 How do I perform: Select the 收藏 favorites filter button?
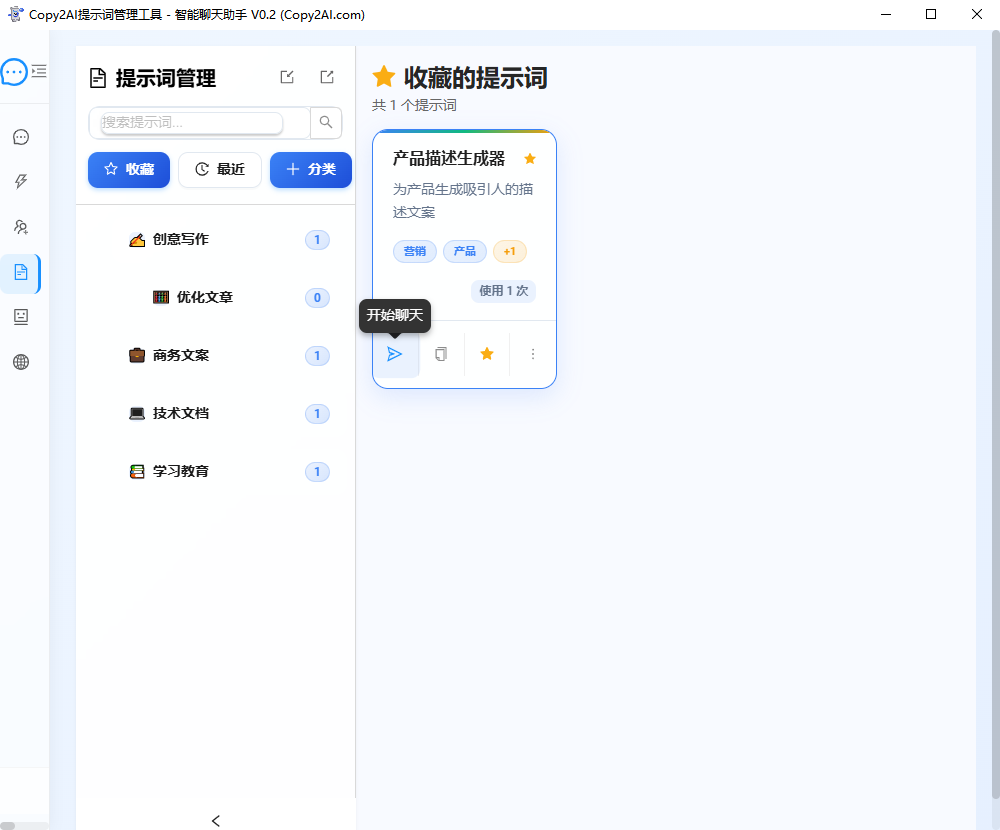coord(129,170)
